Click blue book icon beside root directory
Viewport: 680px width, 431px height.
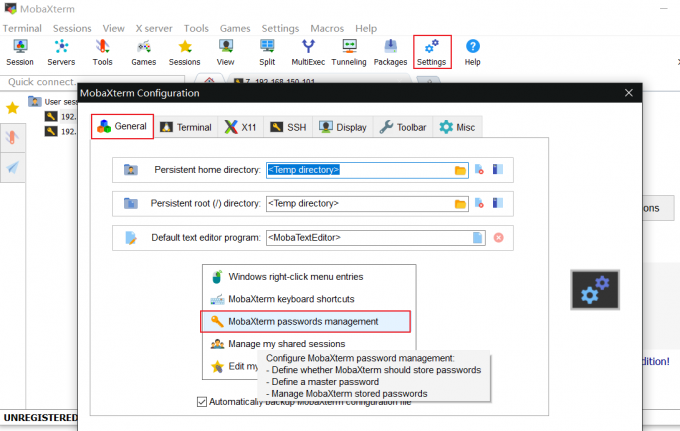[498, 203]
